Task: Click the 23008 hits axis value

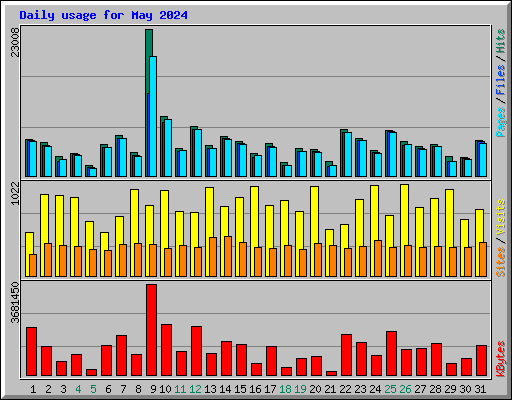Action: [15, 42]
